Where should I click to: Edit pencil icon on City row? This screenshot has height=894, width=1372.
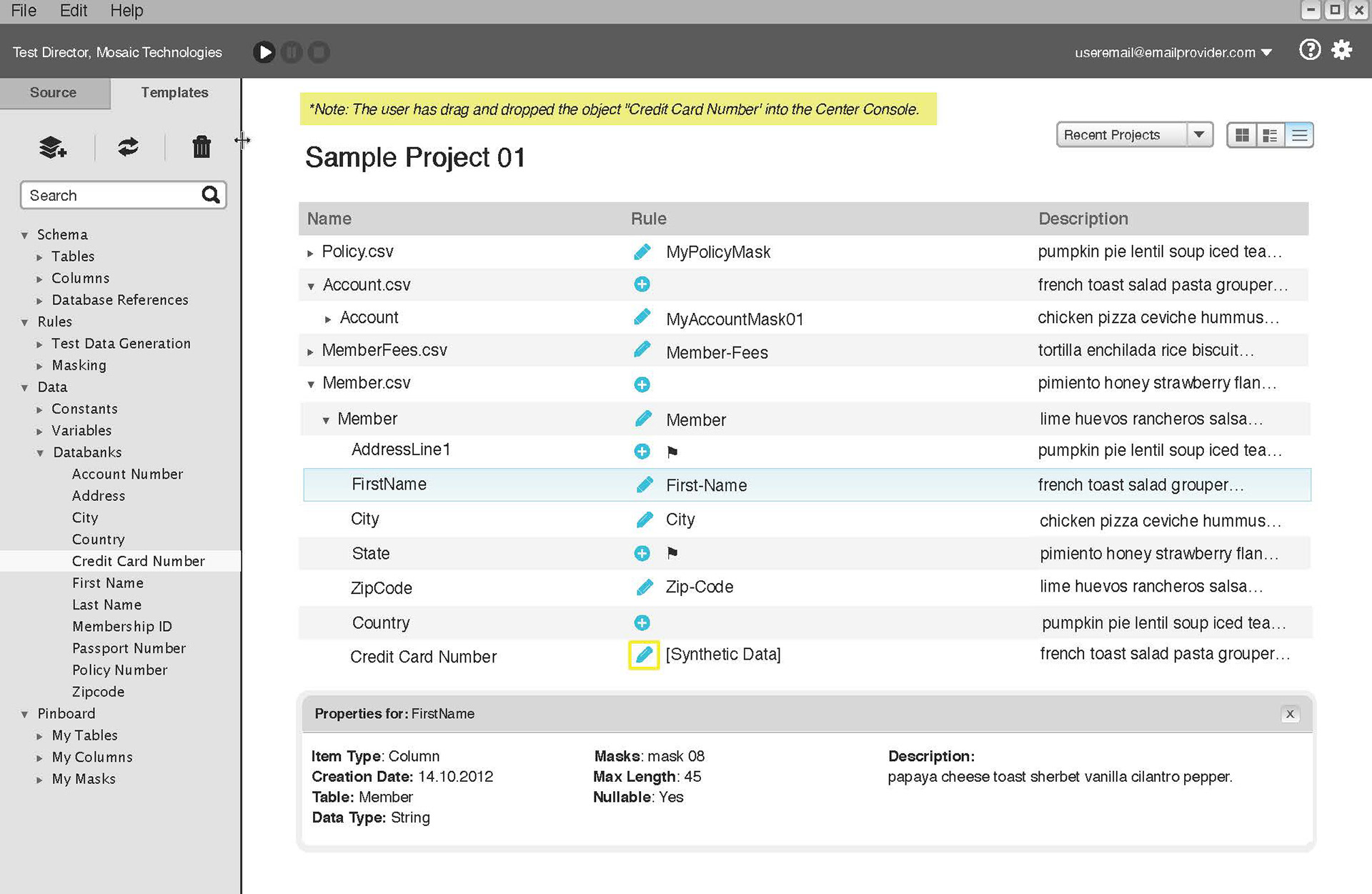point(645,520)
